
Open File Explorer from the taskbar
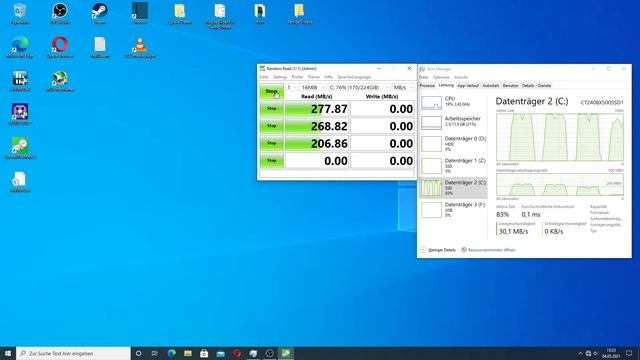pos(188,353)
